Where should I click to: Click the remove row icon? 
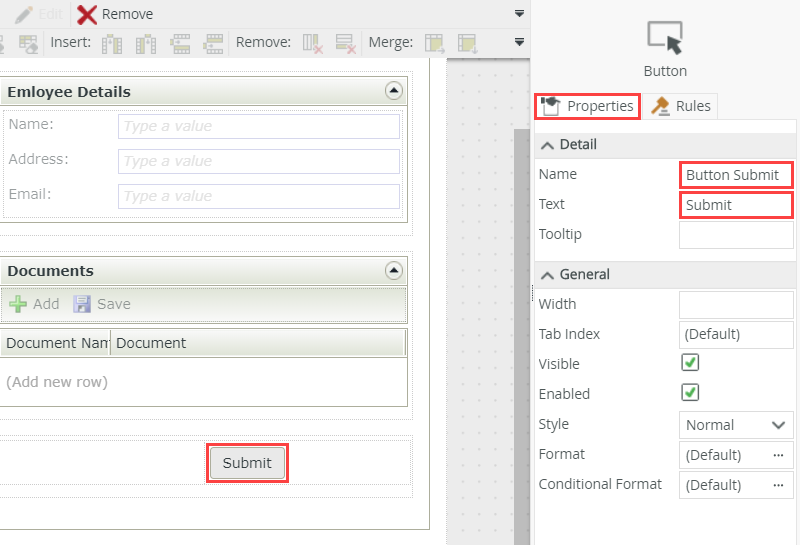tap(345, 44)
